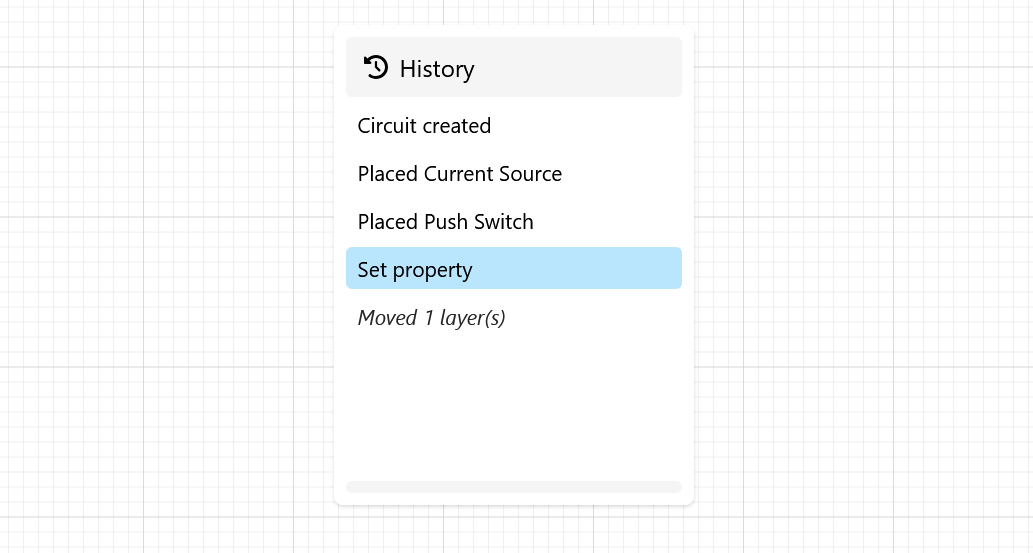Select the Placed Current Source history entry
Viewport: 1033px width, 553px height.
coord(459,174)
